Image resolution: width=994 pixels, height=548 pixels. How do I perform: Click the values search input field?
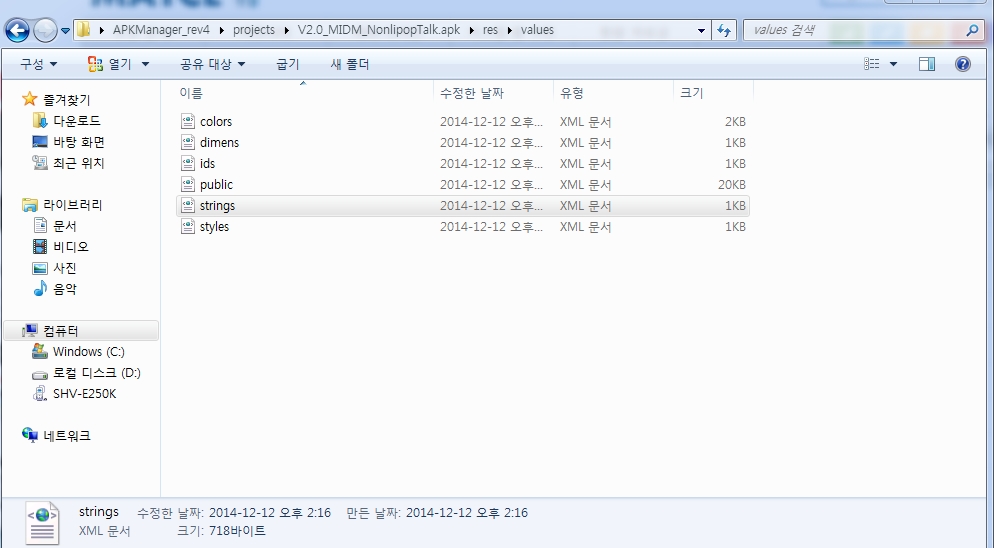[850, 30]
